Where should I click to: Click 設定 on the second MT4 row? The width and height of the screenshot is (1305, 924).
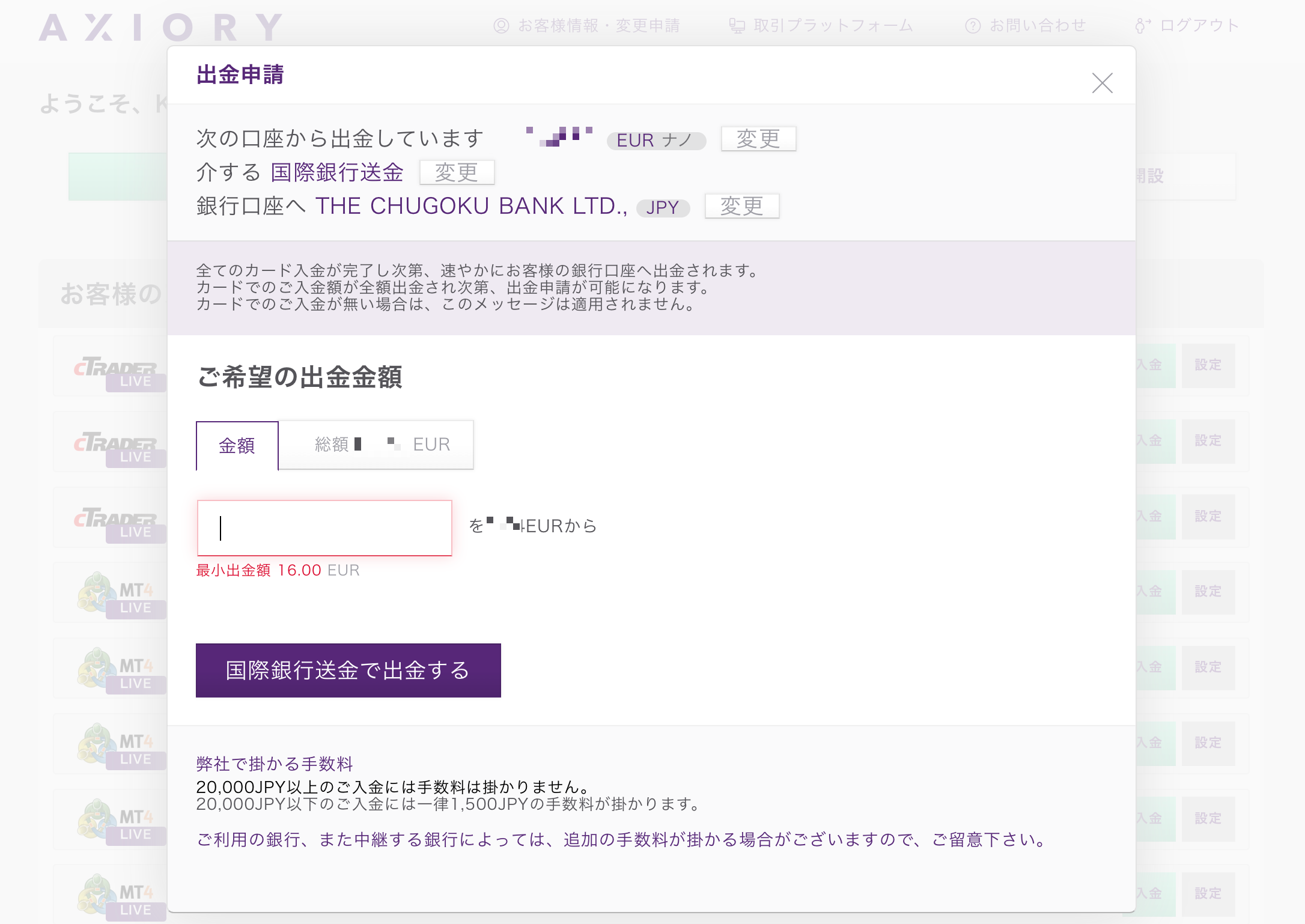1208,667
